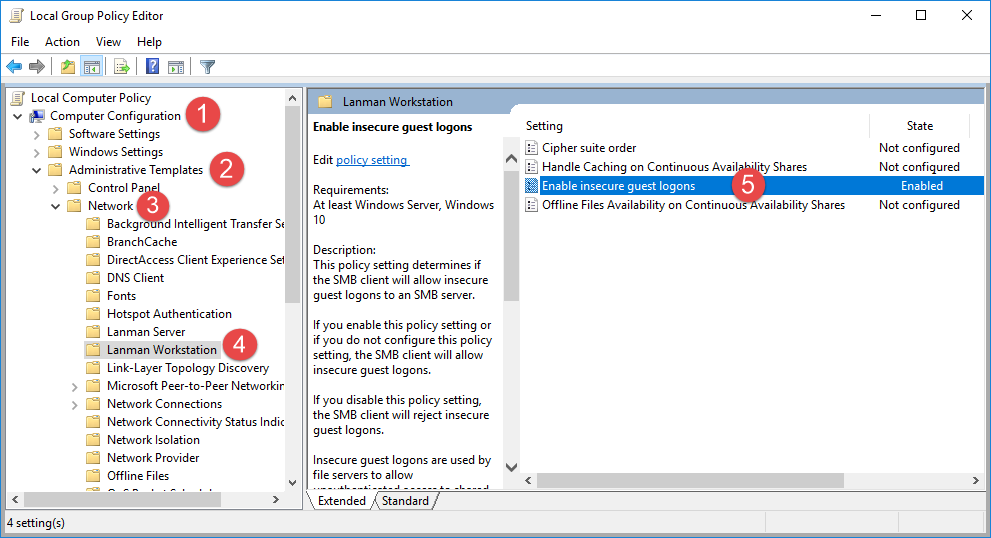The width and height of the screenshot is (991, 538).
Task: Select Link-Layer Topology Discovery folder
Action: 188,367
